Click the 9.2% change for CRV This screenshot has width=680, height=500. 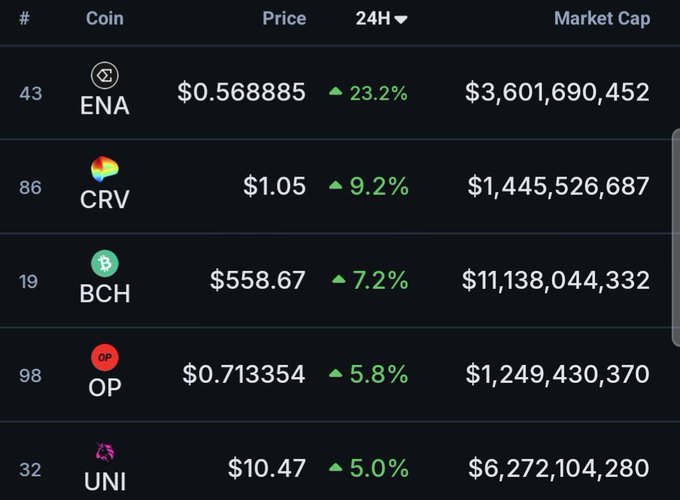(379, 186)
